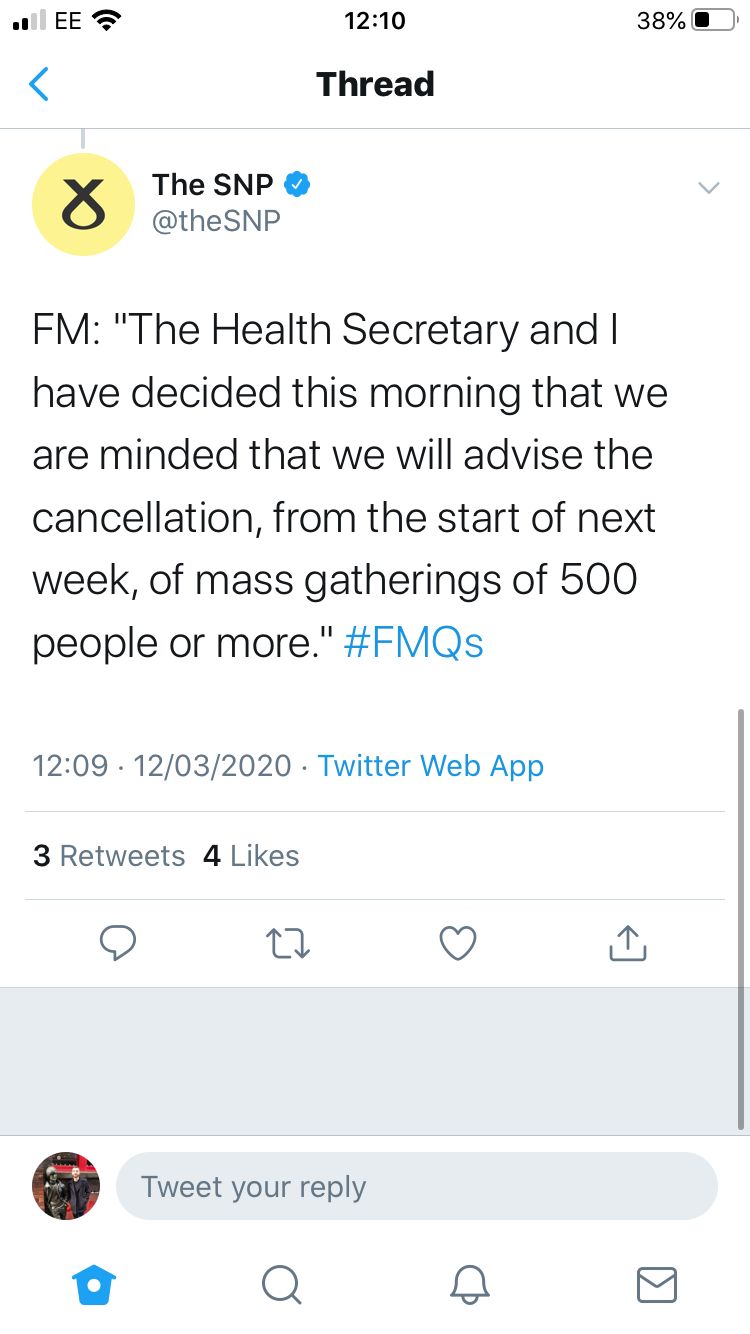The width and height of the screenshot is (750, 1334).
Task: Retweet this tweet using retweet icon
Action: [x=287, y=942]
